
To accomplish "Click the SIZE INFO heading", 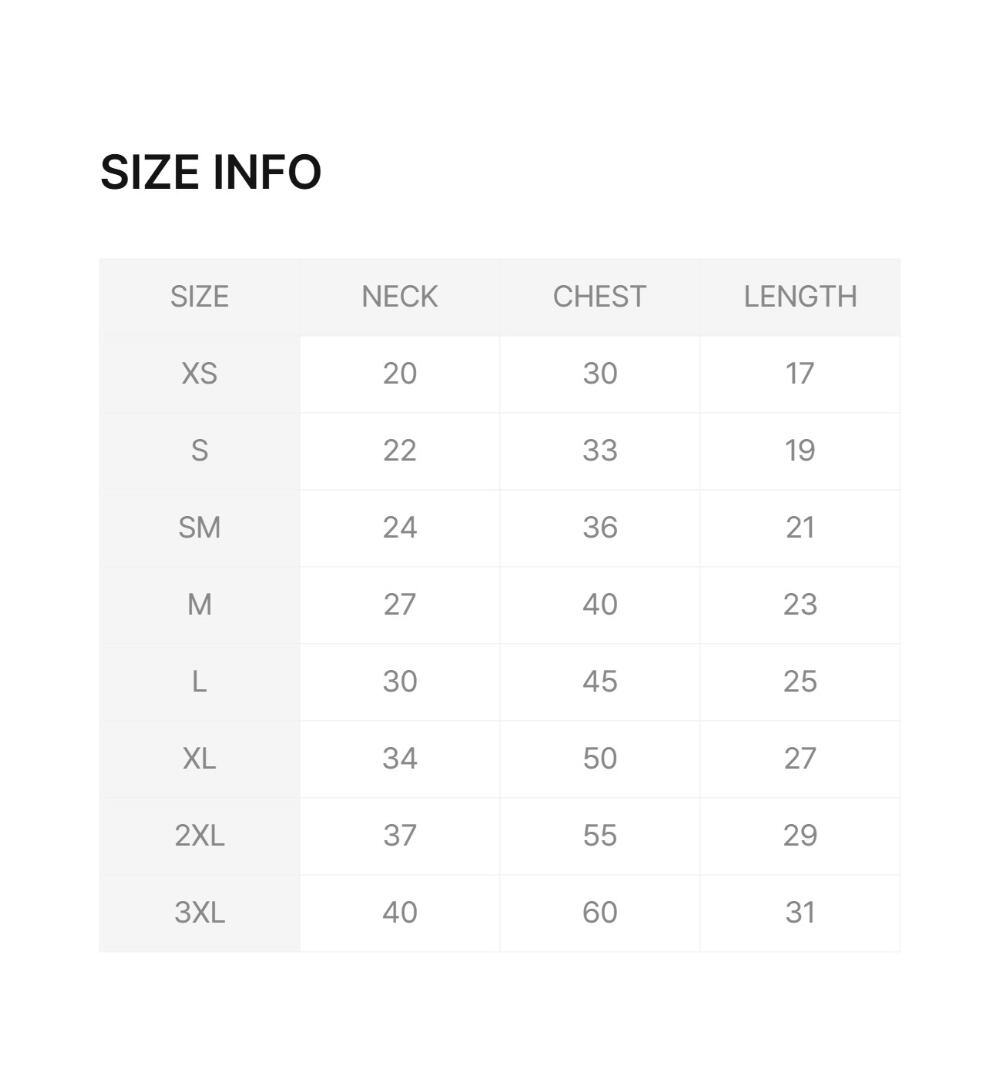I will (211, 172).
